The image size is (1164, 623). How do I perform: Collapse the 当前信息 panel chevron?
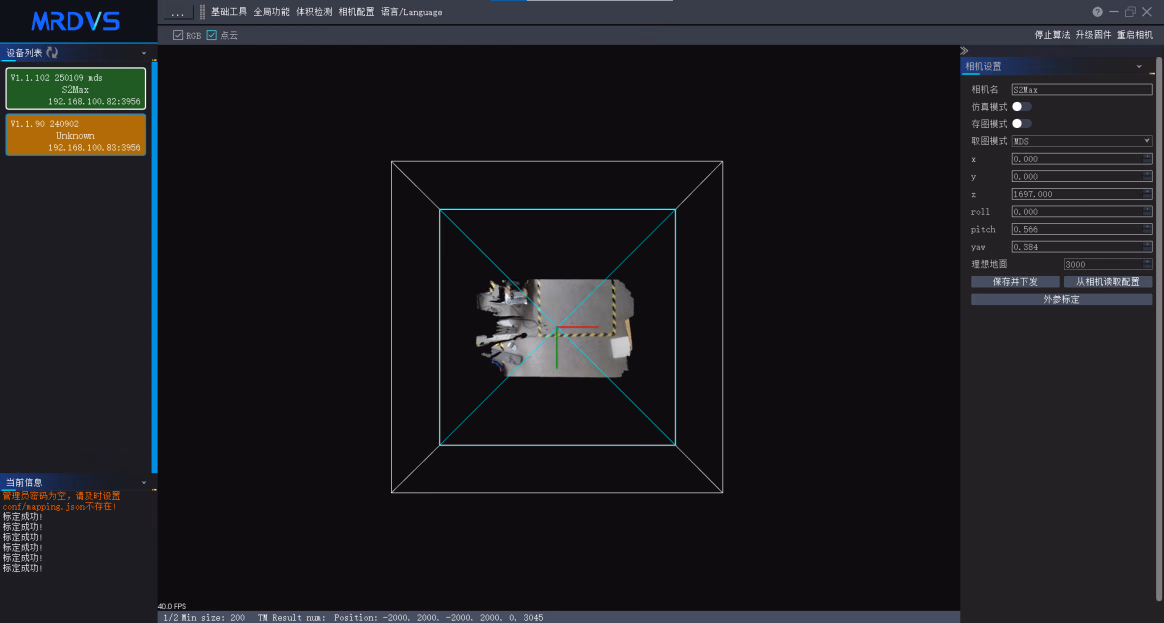coord(144,483)
